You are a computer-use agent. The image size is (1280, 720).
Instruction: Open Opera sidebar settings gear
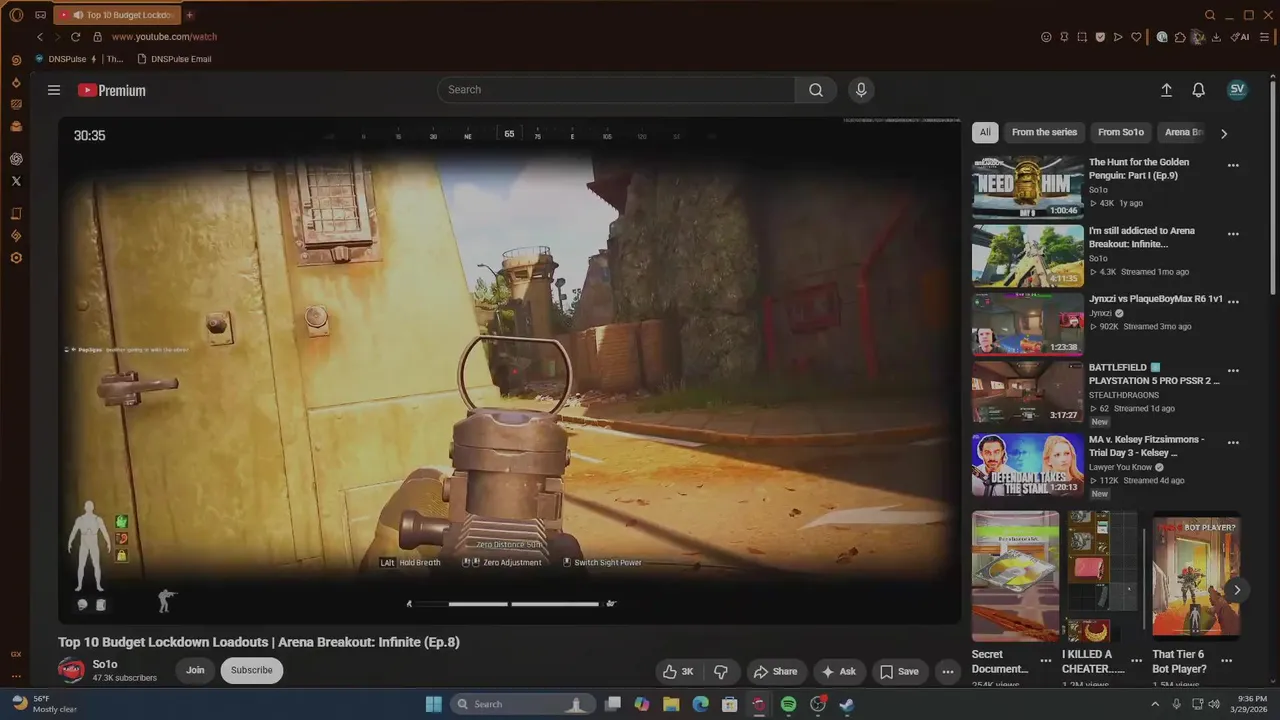(16, 258)
